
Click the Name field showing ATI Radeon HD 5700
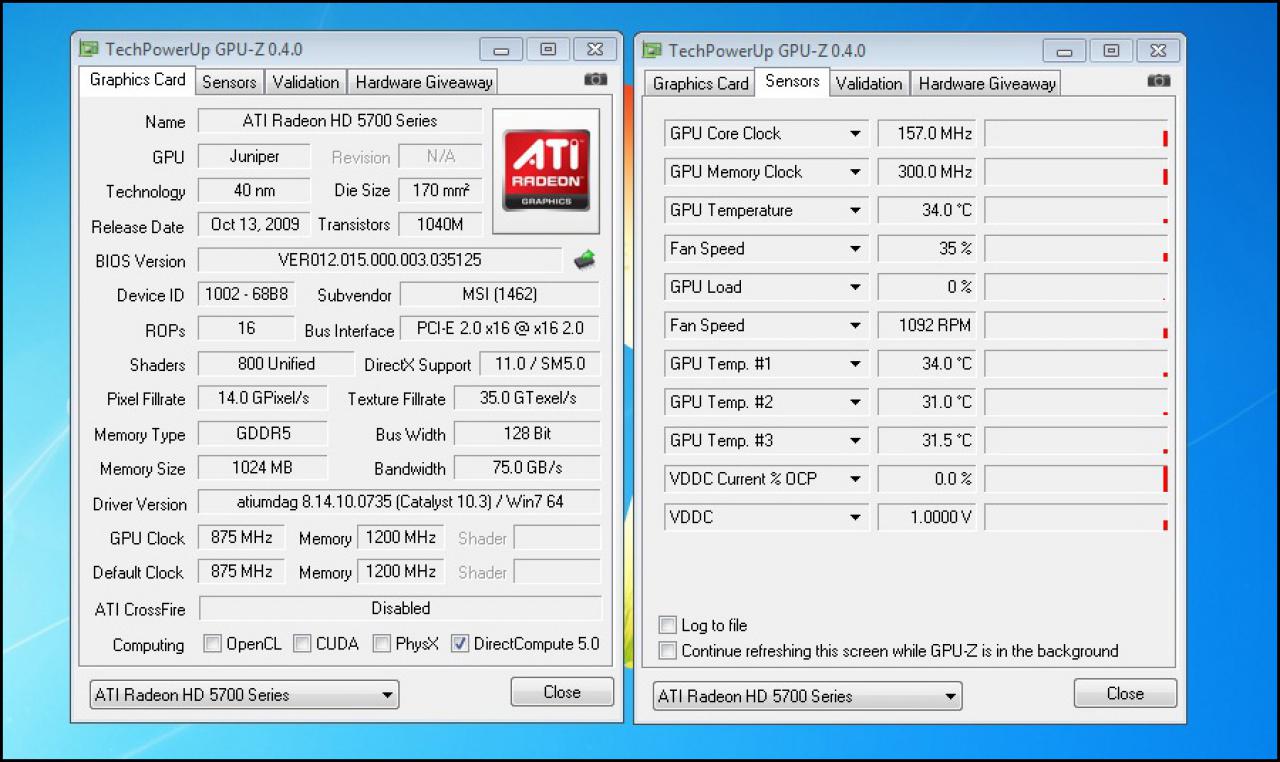pyautogui.click(x=340, y=121)
